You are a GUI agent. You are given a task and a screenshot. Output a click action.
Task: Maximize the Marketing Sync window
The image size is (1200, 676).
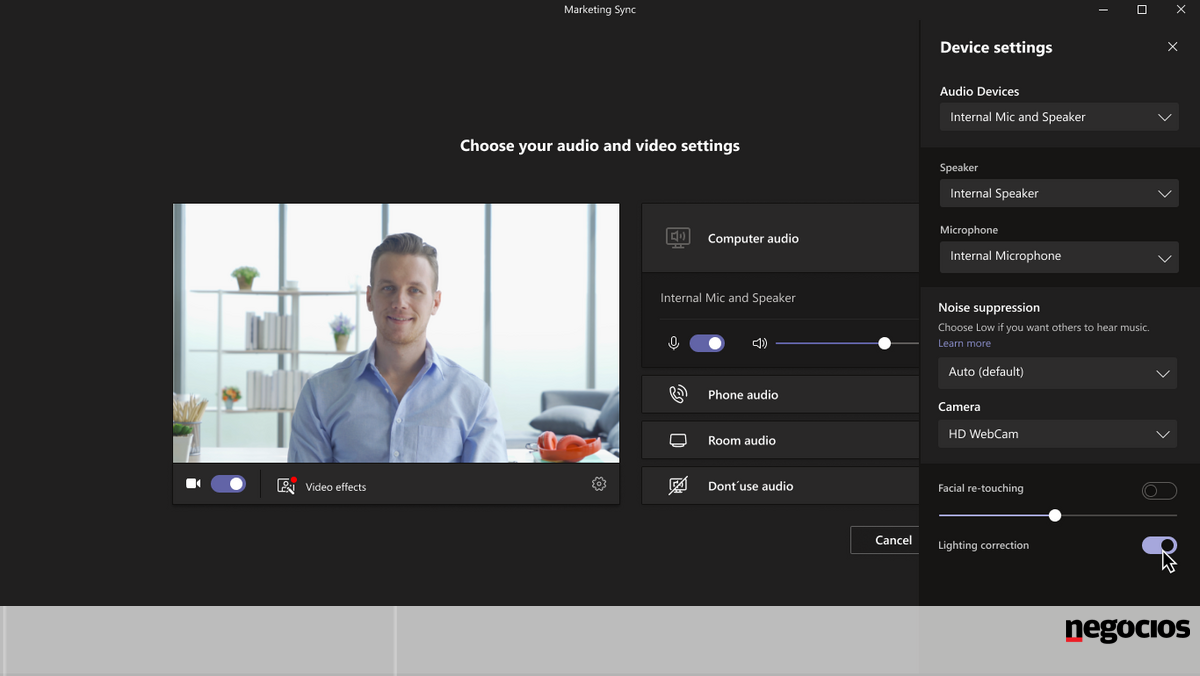tap(1142, 10)
